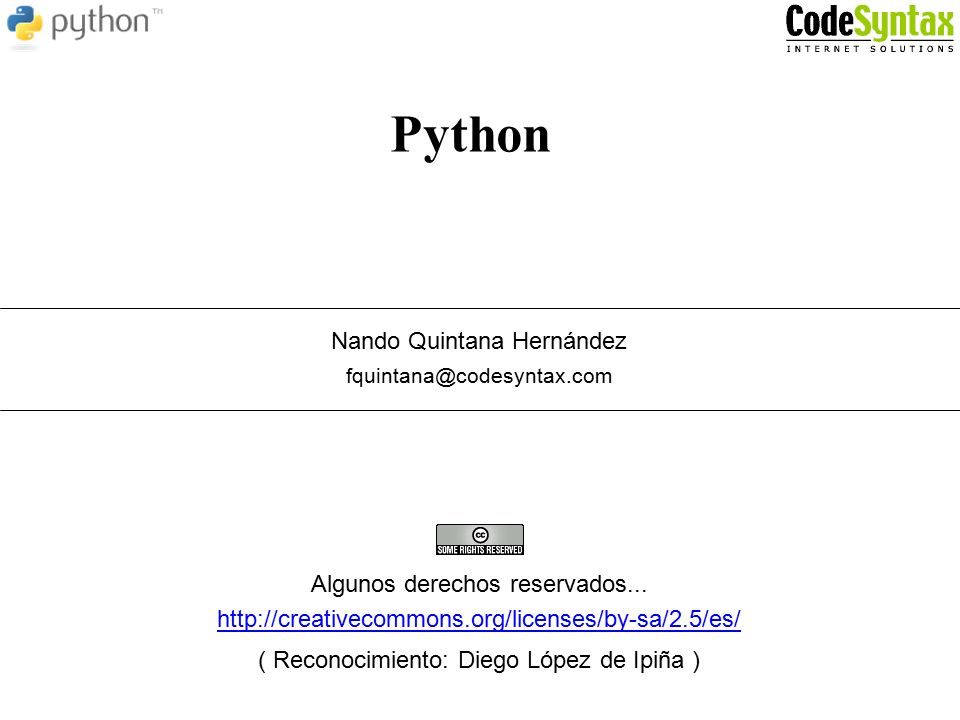Click the black "Code" part of CodeSyntax logo
The height and width of the screenshot is (720, 960).
point(819,22)
